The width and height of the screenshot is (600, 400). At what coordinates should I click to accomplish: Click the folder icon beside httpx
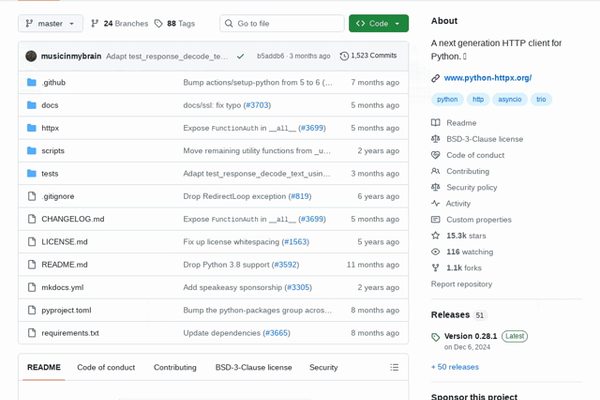click(32, 128)
